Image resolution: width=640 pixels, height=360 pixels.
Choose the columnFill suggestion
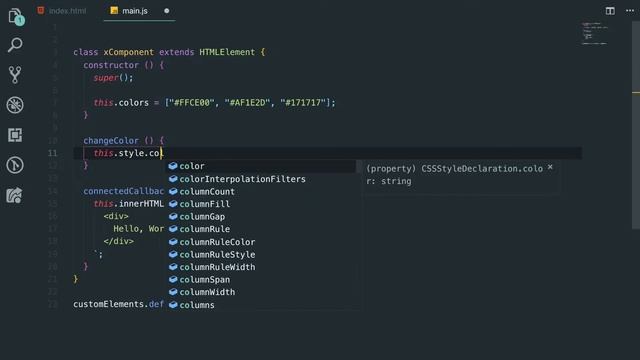(x=262, y=204)
